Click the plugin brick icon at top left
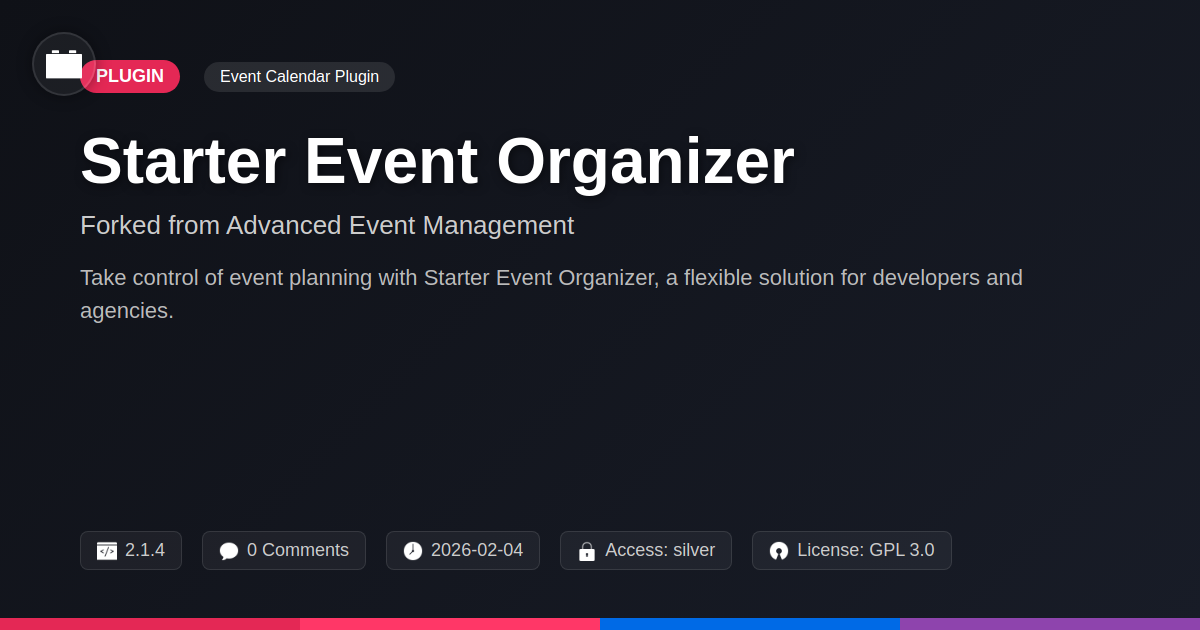This screenshot has height=630, width=1200. tap(64, 64)
